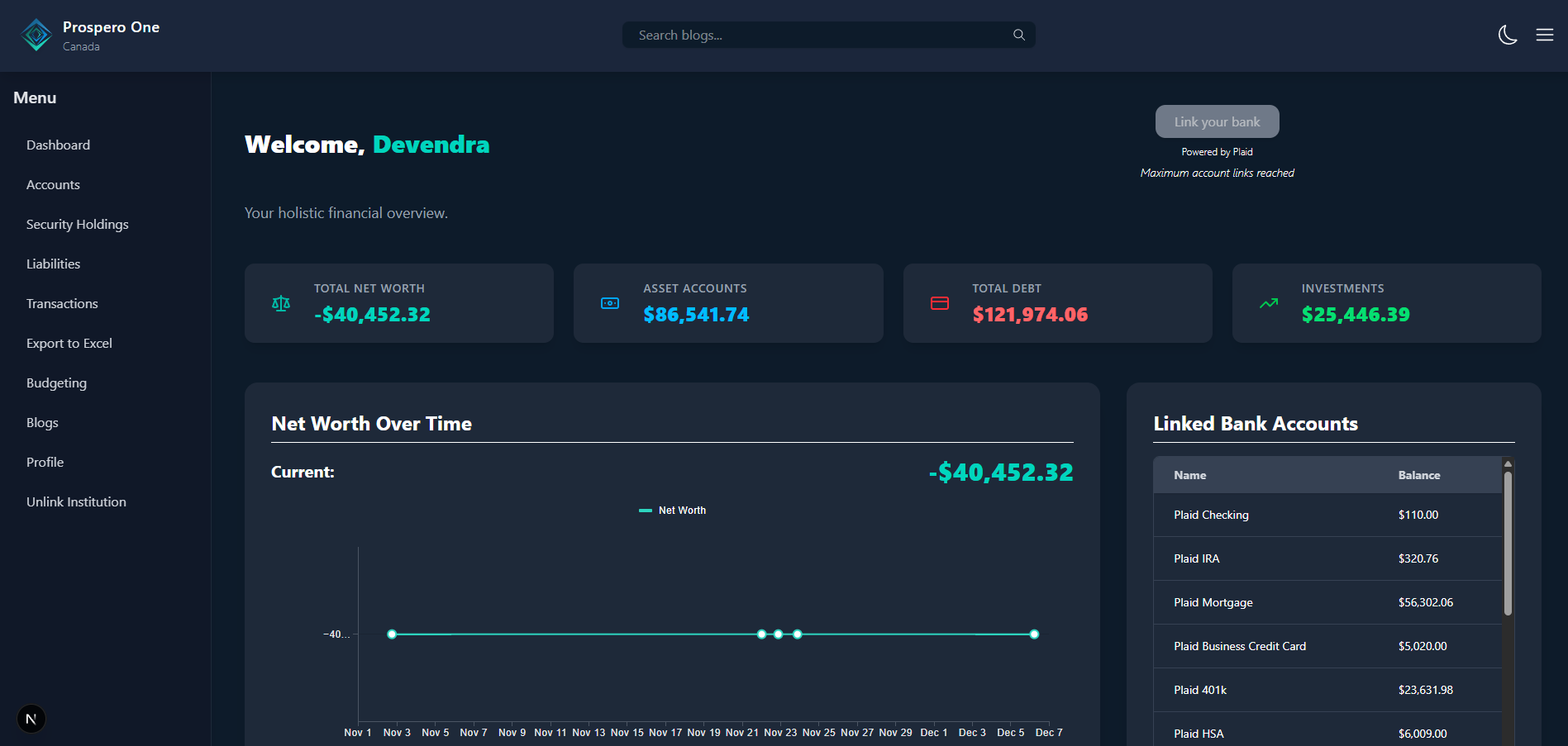Open Unlink Institution from the sidebar
Viewport: 1568px width, 746px height.
75,501
